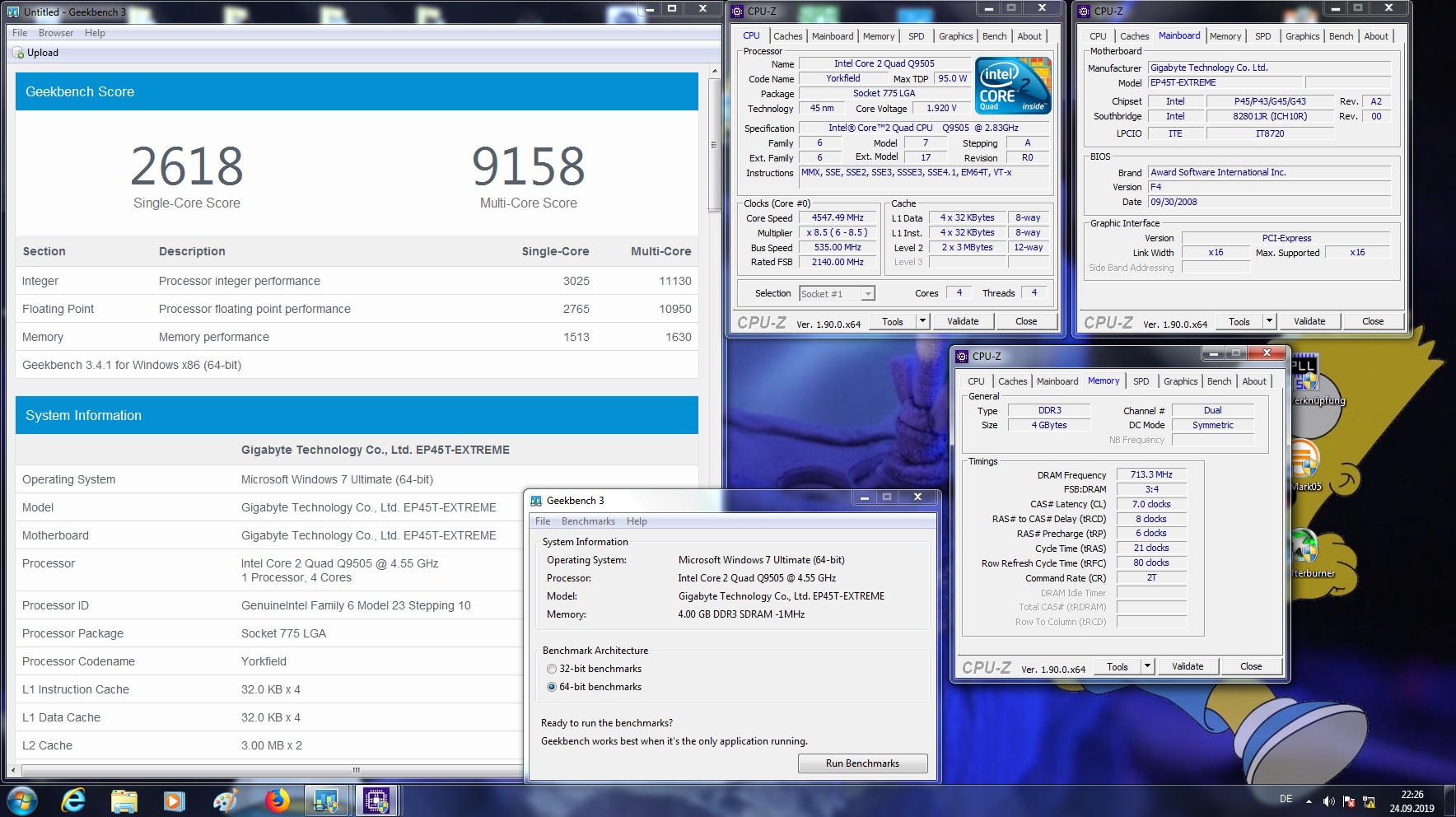Screen dimensions: 1456x817
Task: Click the Floating Point section row label
Action: click(58, 309)
